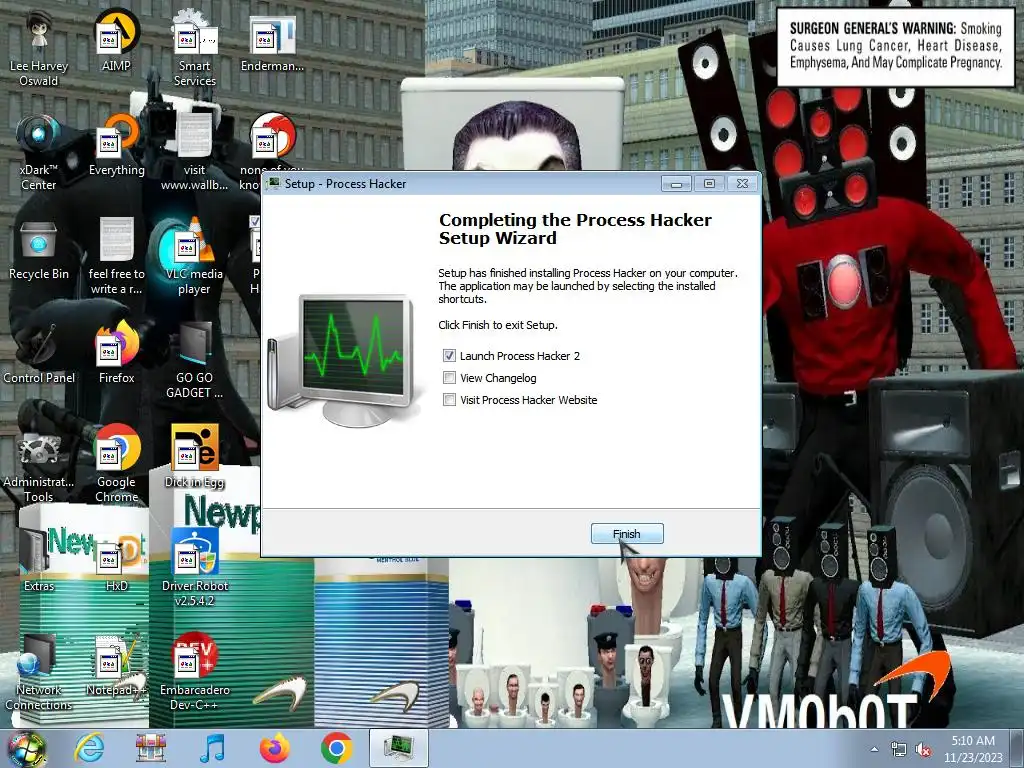Select the Smart Services desktop icon
Screen dimensions: 1024x768
coord(194,49)
